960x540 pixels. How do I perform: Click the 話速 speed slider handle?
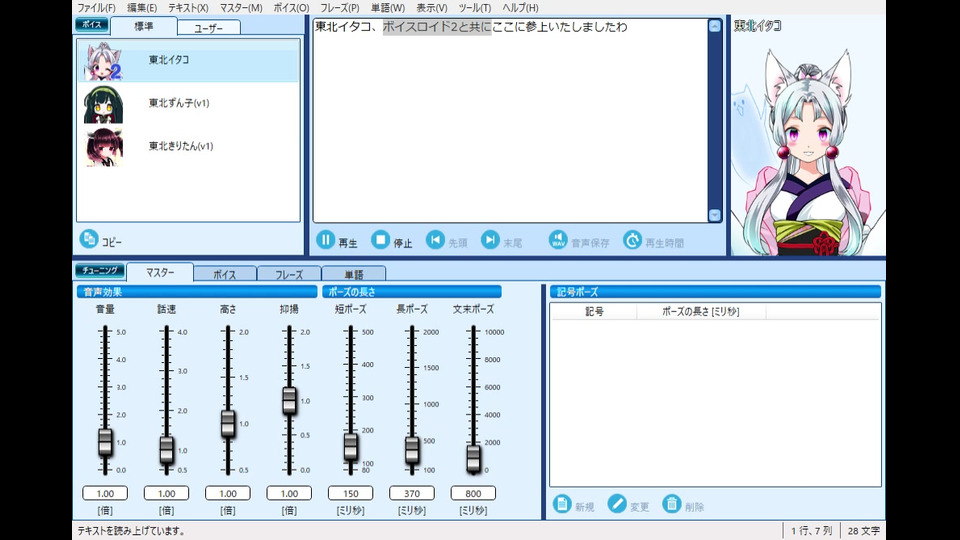167,450
